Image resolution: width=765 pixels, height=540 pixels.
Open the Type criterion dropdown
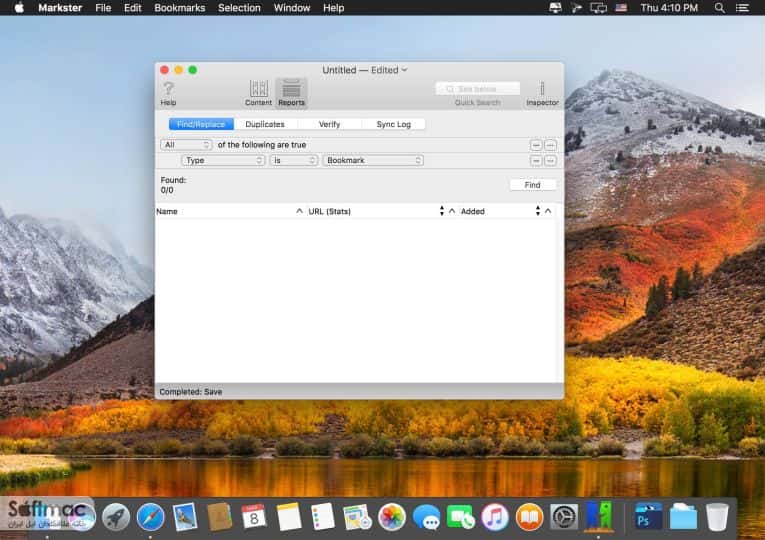223,160
